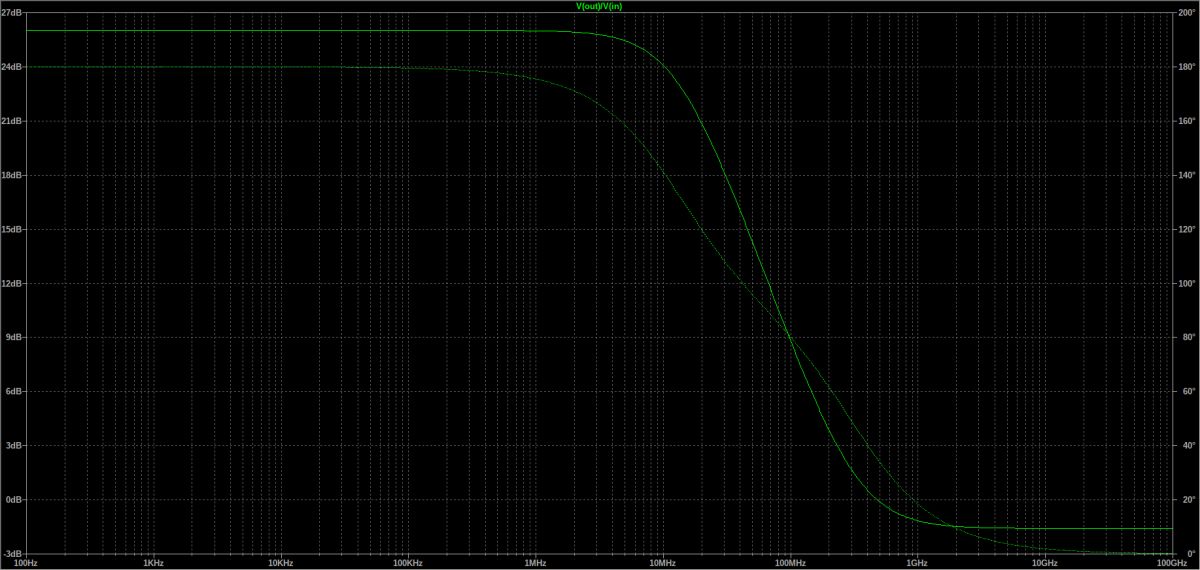Screen dimensions: 1200x570
Task: Click the 20° phase axis label
Action: 1188,499
